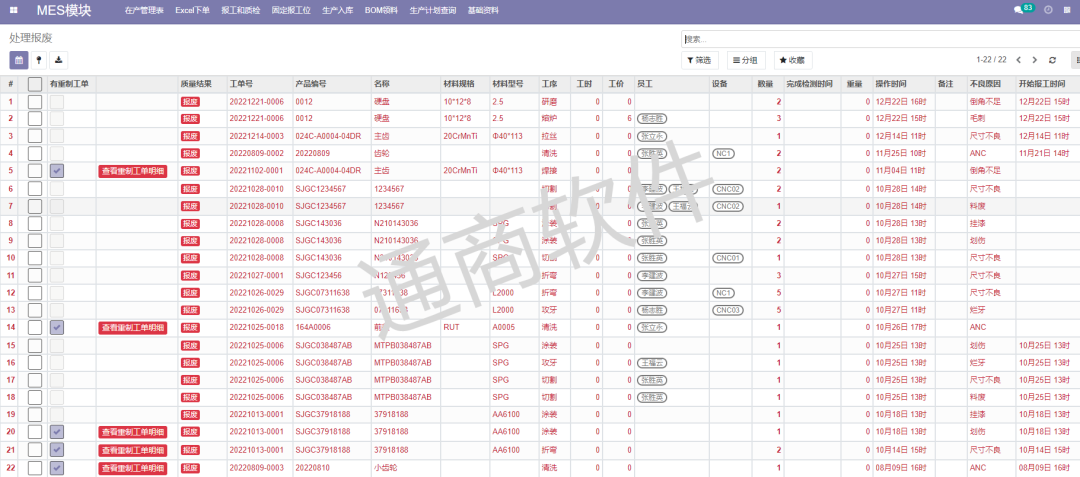Click 查看重制工单明细 button in row 5
The image size is (1080, 477).
tap(132, 171)
